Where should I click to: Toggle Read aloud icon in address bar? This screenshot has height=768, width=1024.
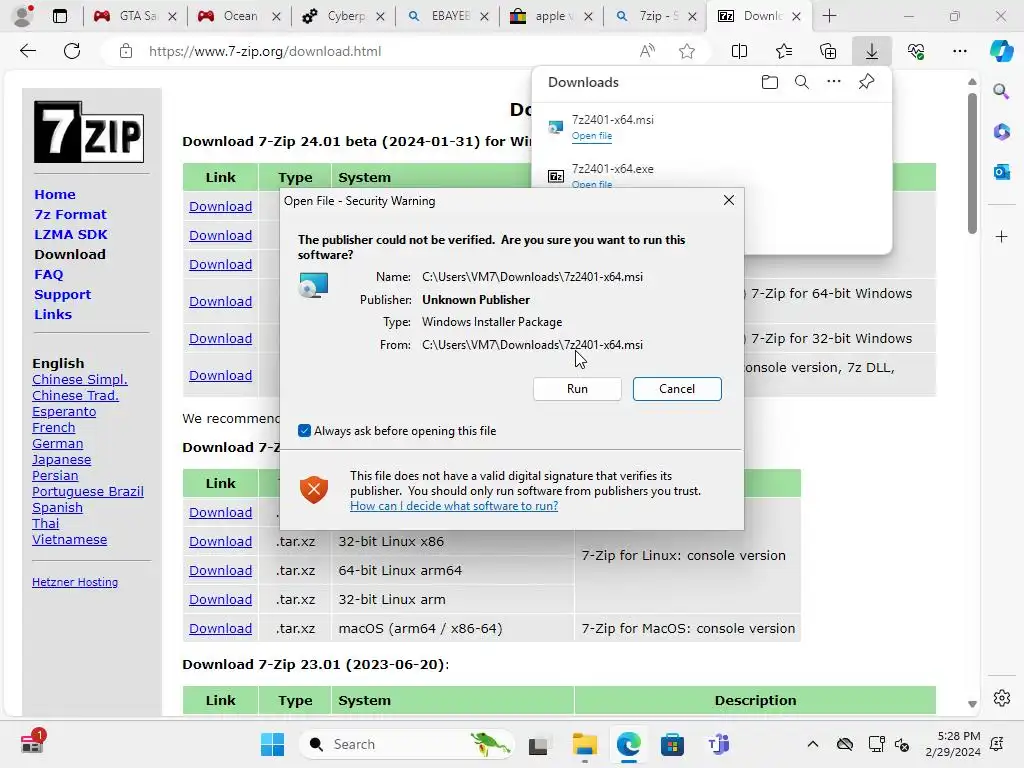tap(647, 51)
